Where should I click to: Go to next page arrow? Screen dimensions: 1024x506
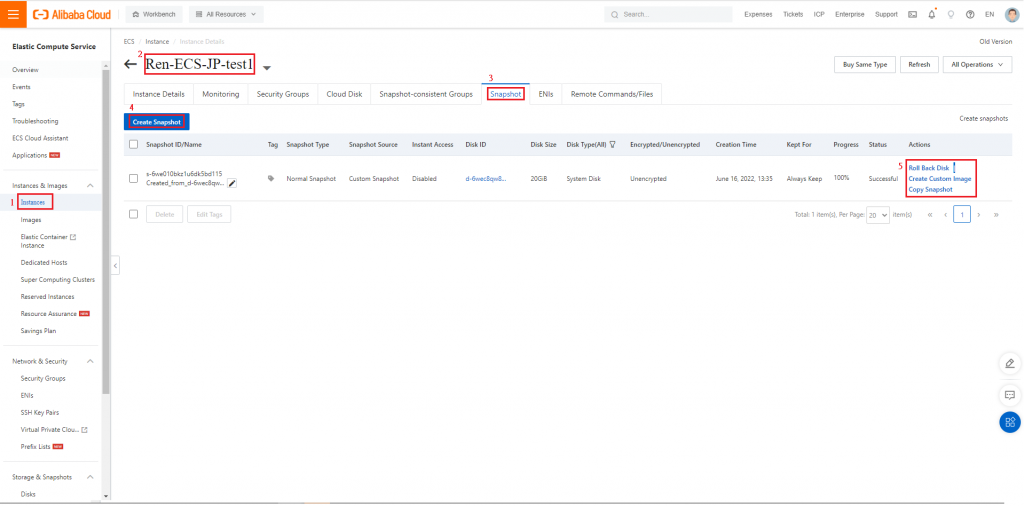pyautogui.click(x=978, y=214)
